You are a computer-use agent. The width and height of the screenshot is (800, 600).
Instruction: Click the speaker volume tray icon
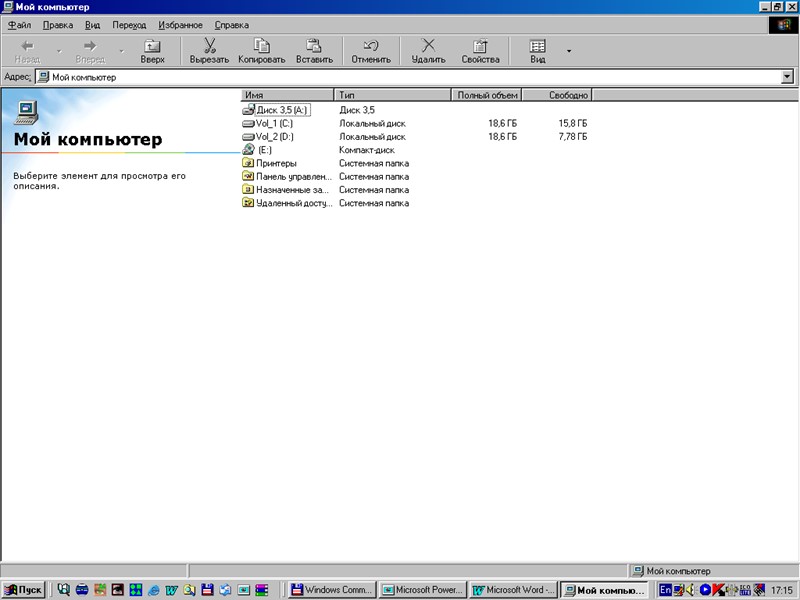tap(690, 590)
